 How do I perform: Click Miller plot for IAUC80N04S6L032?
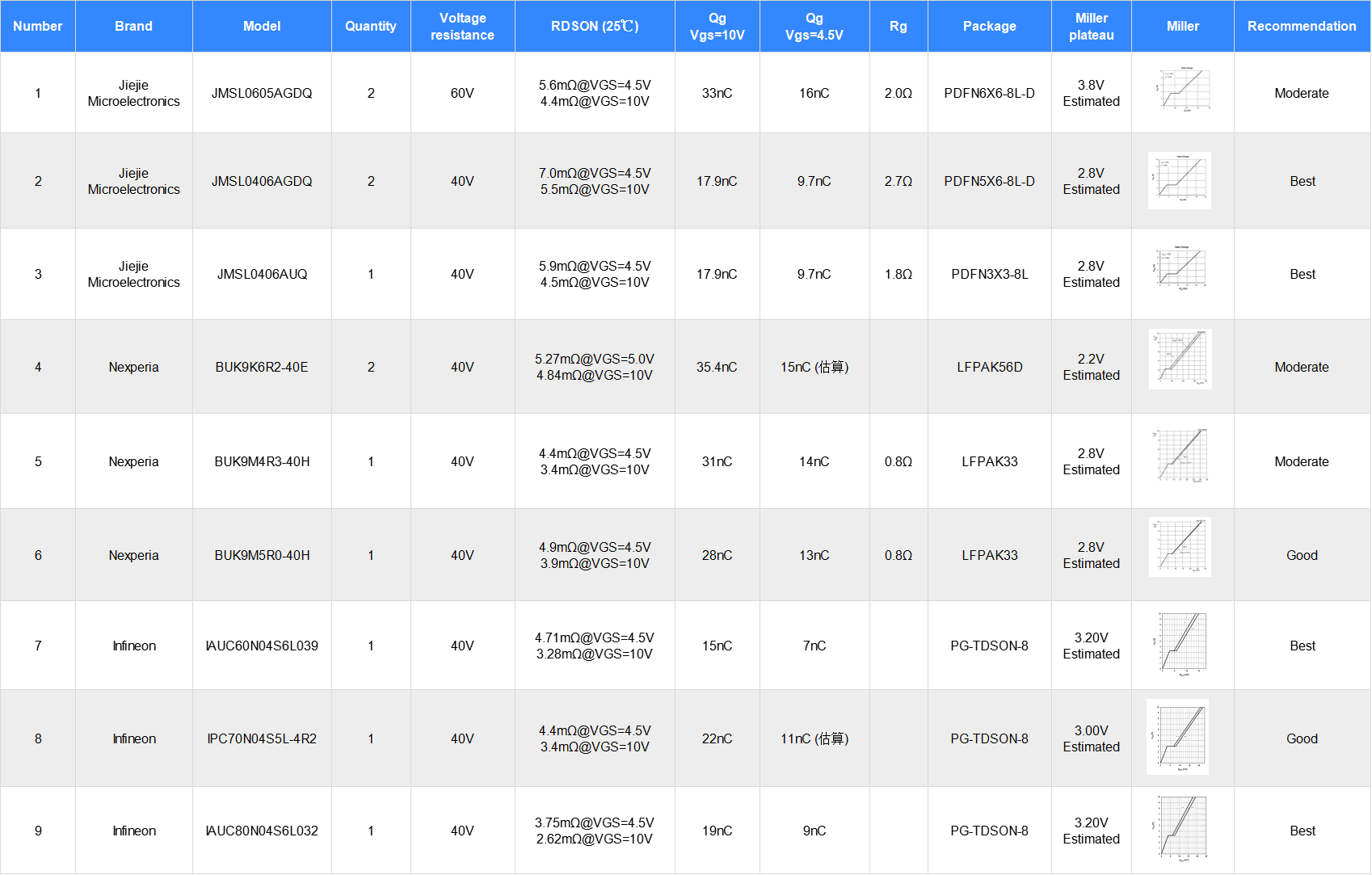pos(1181,828)
